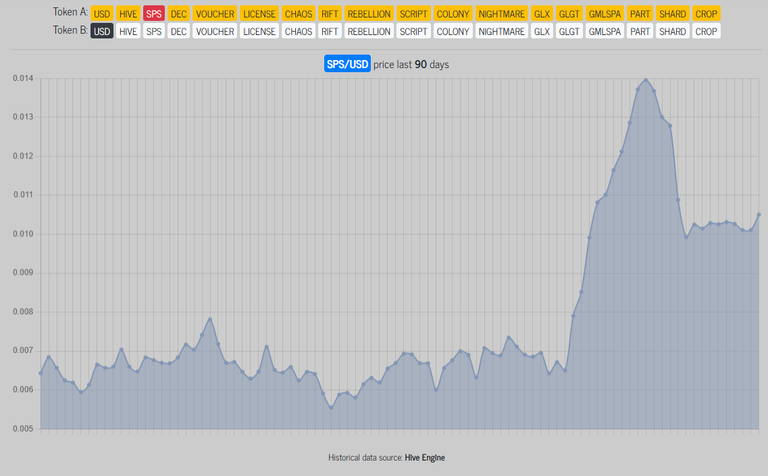Choose NIGHTMARE as Token A

[x=502, y=14]
